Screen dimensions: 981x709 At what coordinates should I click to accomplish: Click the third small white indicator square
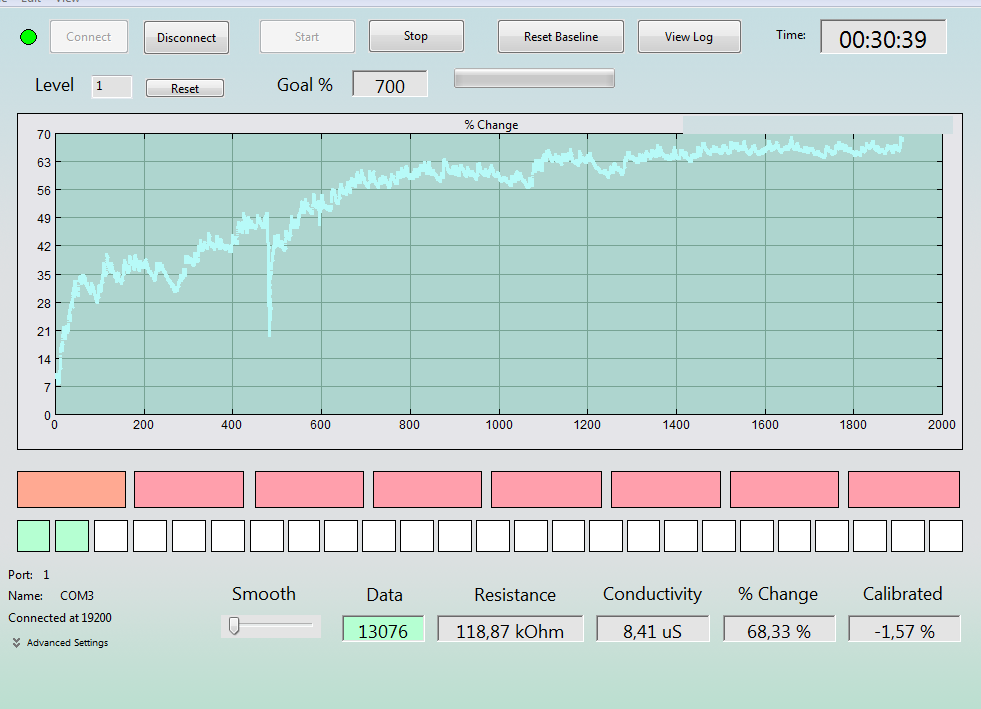[188, 536]
